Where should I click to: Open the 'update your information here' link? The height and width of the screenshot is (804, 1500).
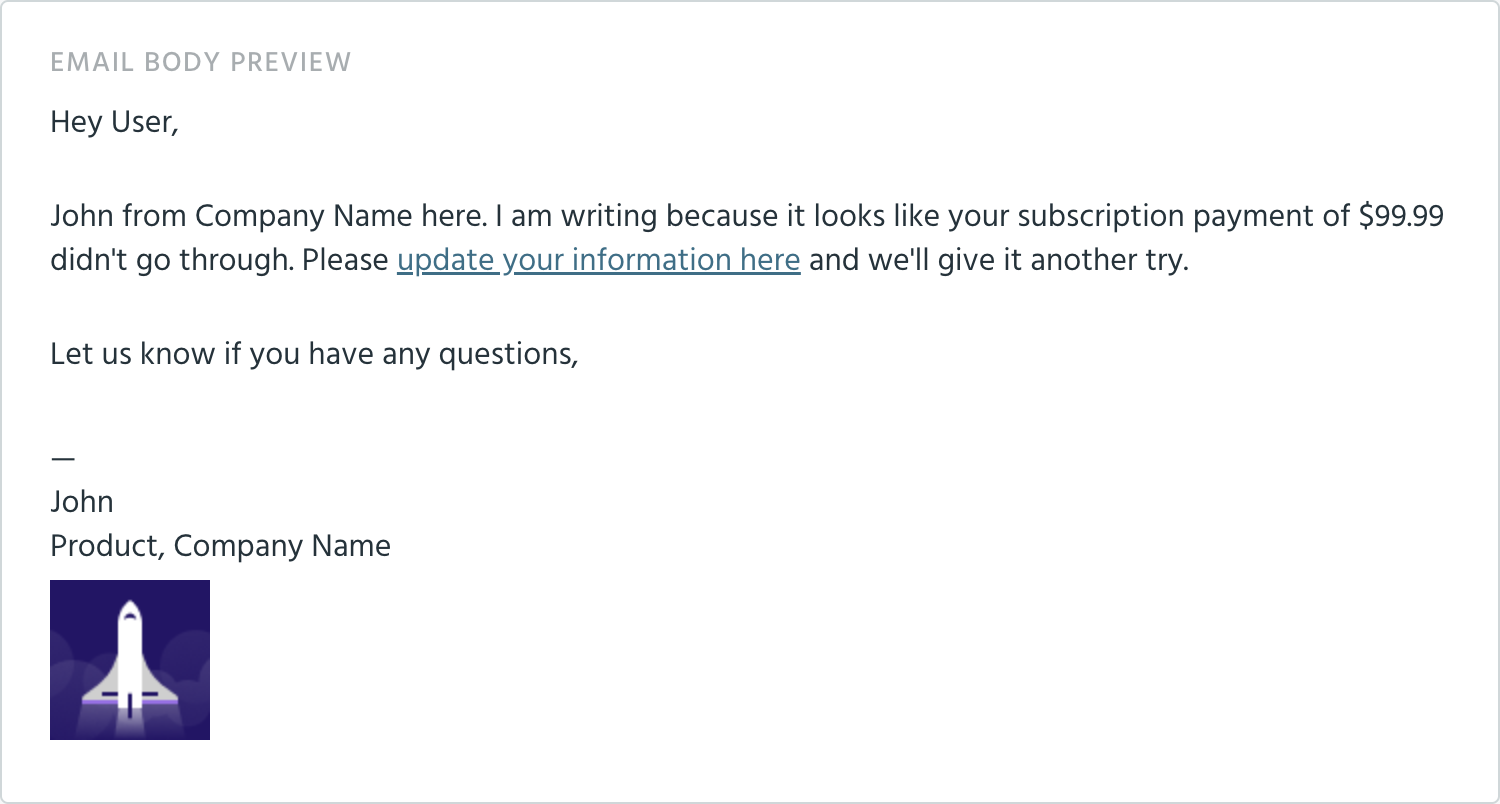[x=598, y=260]
